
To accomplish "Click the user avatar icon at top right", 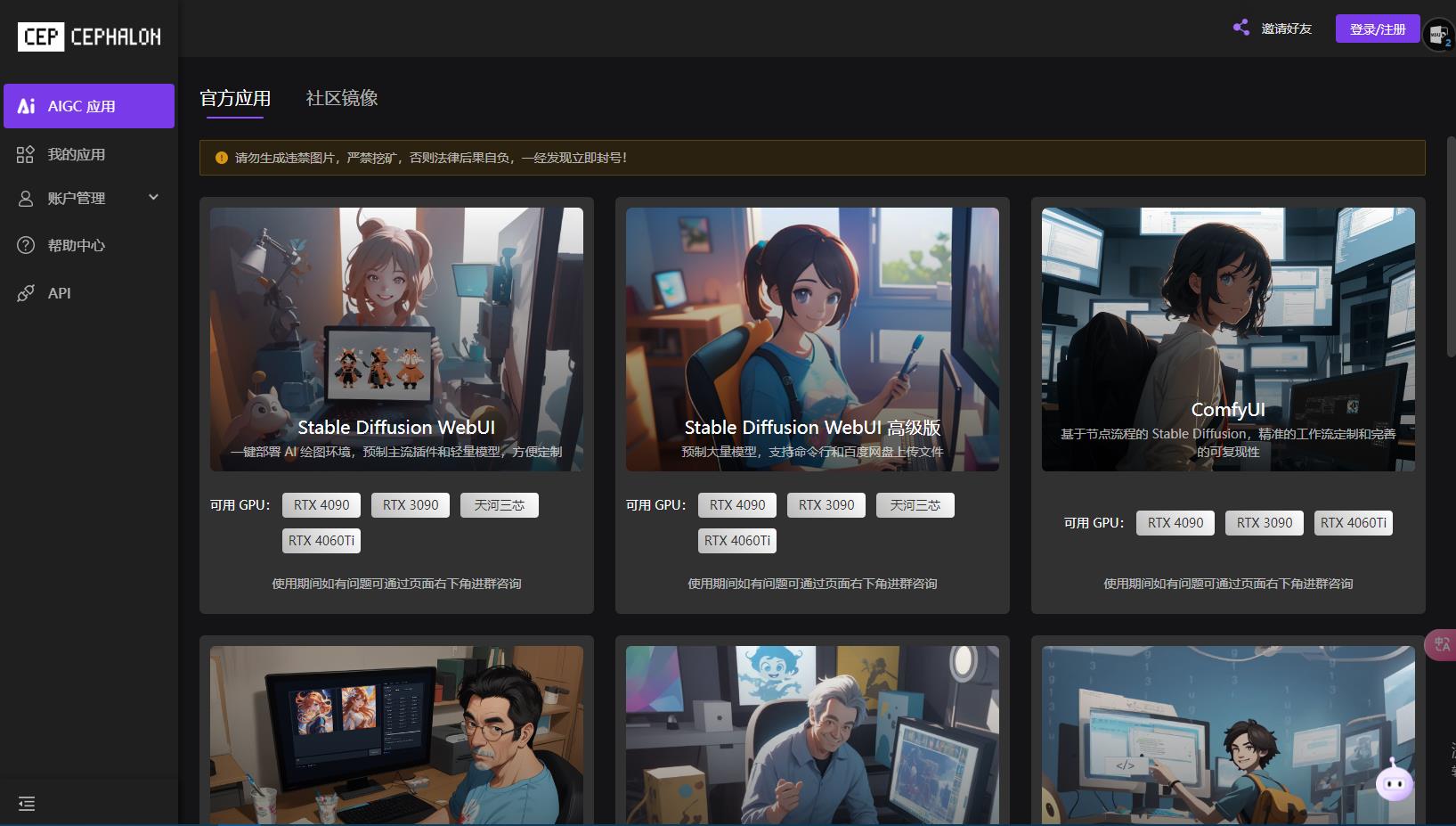I will coord(1437,35).
